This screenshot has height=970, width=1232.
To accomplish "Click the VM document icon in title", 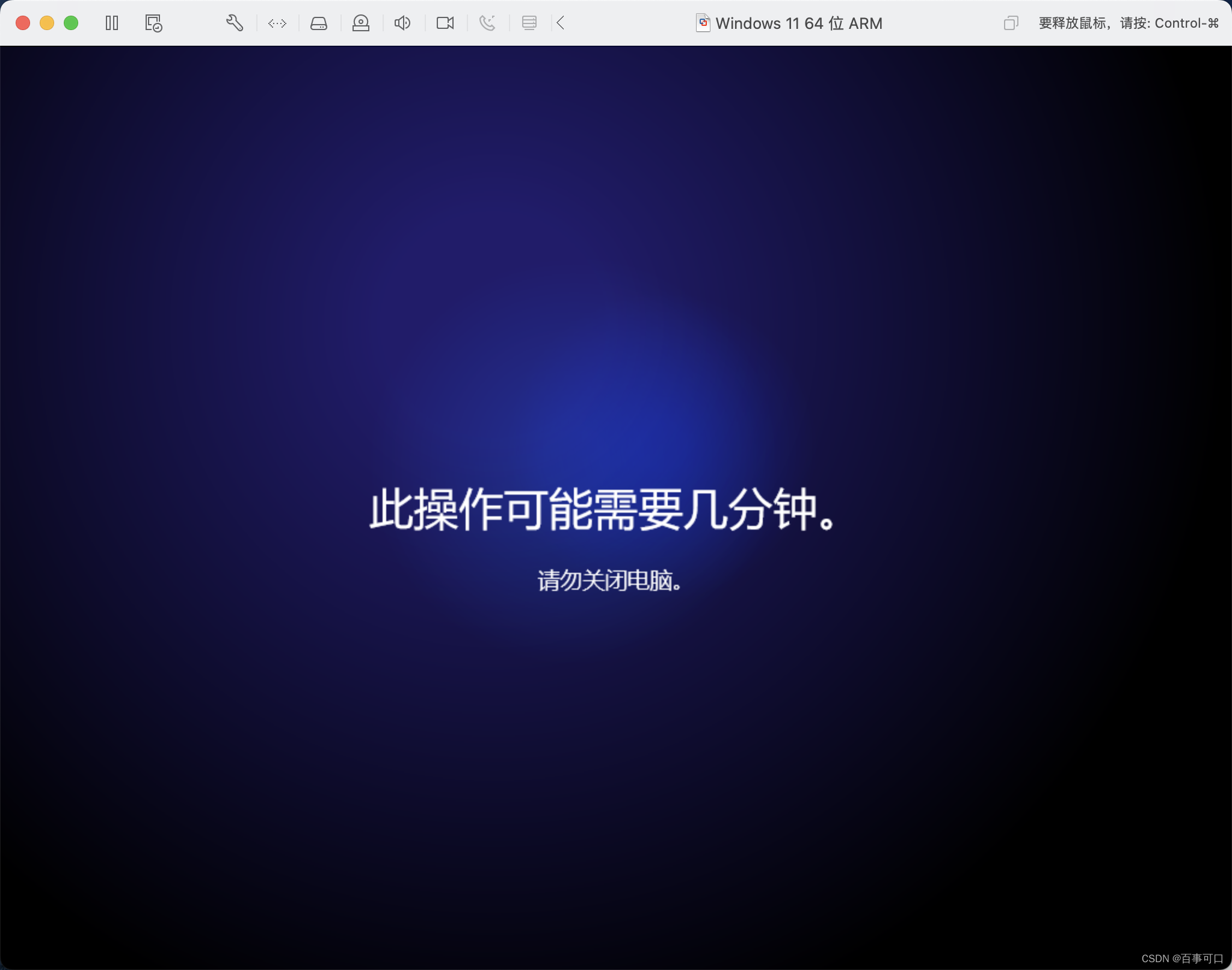I will tap(703, 23).
